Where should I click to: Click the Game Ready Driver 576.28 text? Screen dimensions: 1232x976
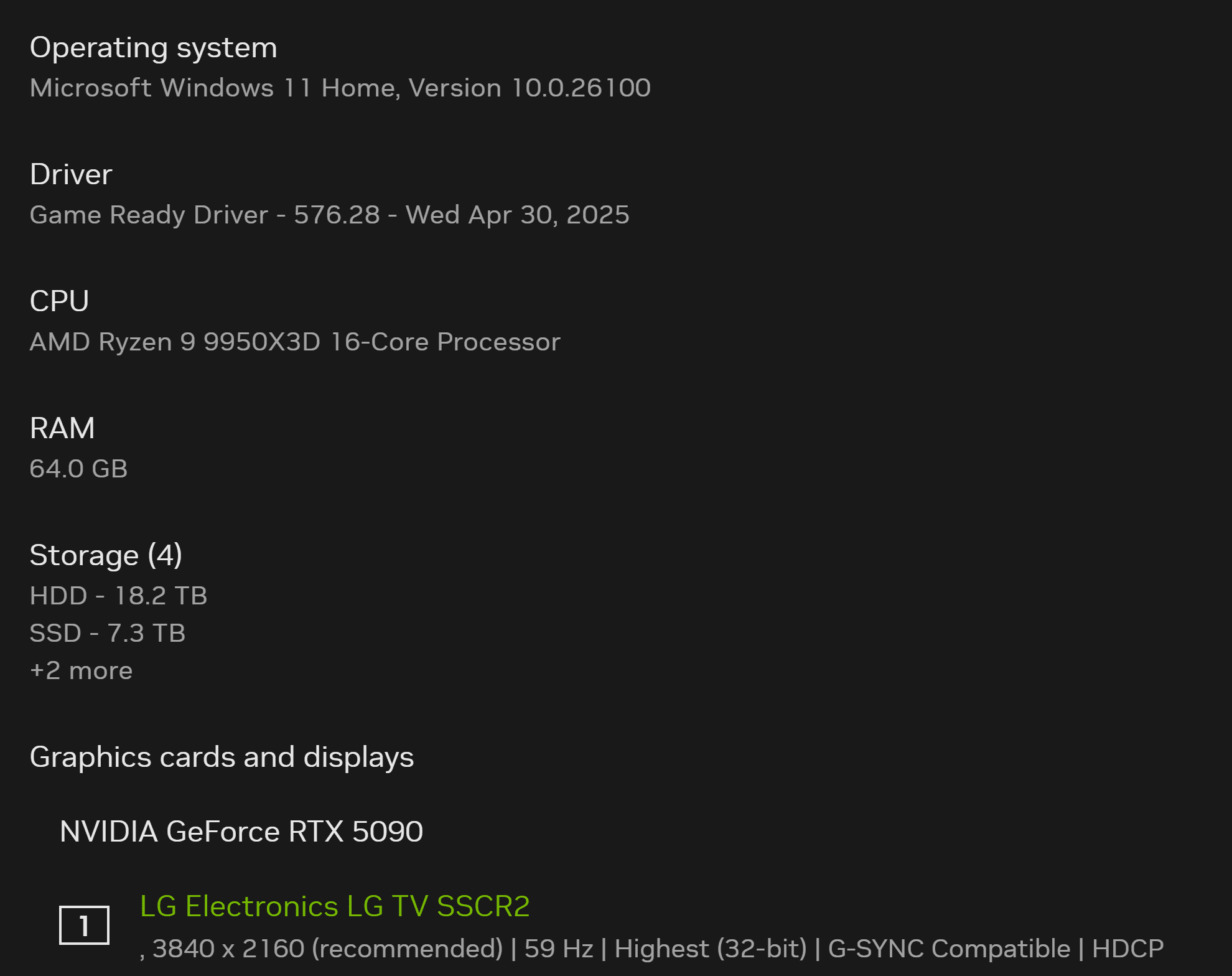pyautogui.click(x=329, y=215)
